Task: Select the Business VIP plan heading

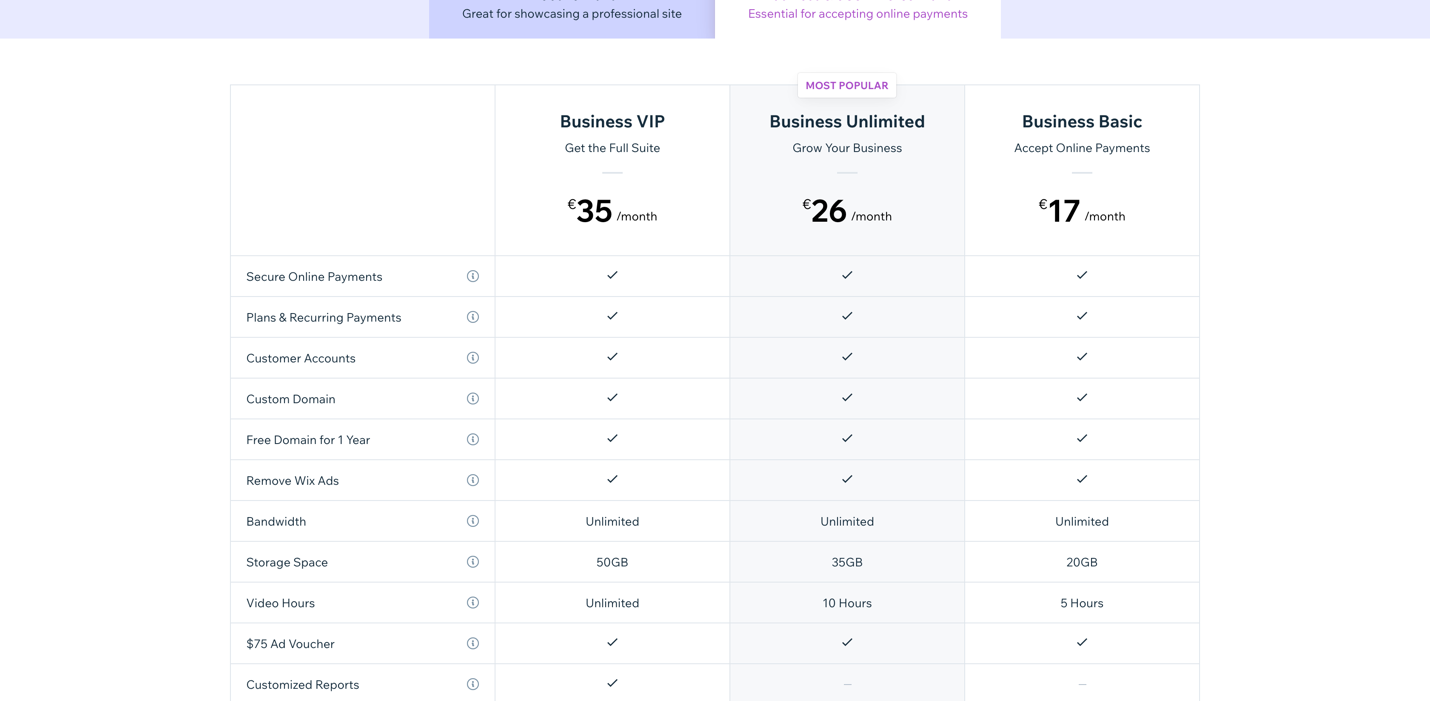Action: pyautogui.click(x=612, y=121)
